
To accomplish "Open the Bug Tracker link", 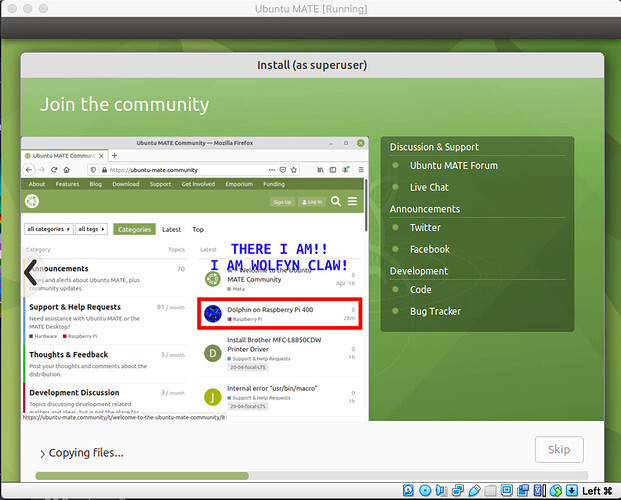I will [435, 311].
